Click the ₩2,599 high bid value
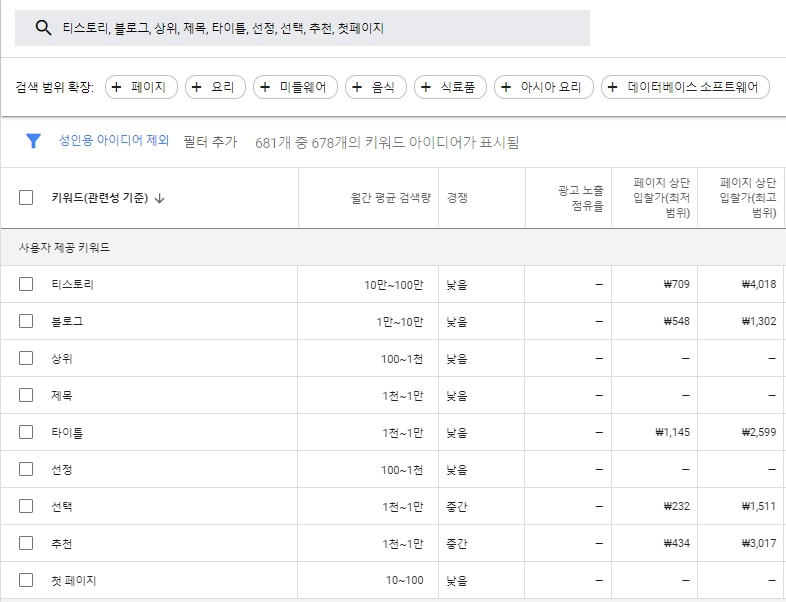786x602 pixels. pyautogui.click(x=759, y=432)
